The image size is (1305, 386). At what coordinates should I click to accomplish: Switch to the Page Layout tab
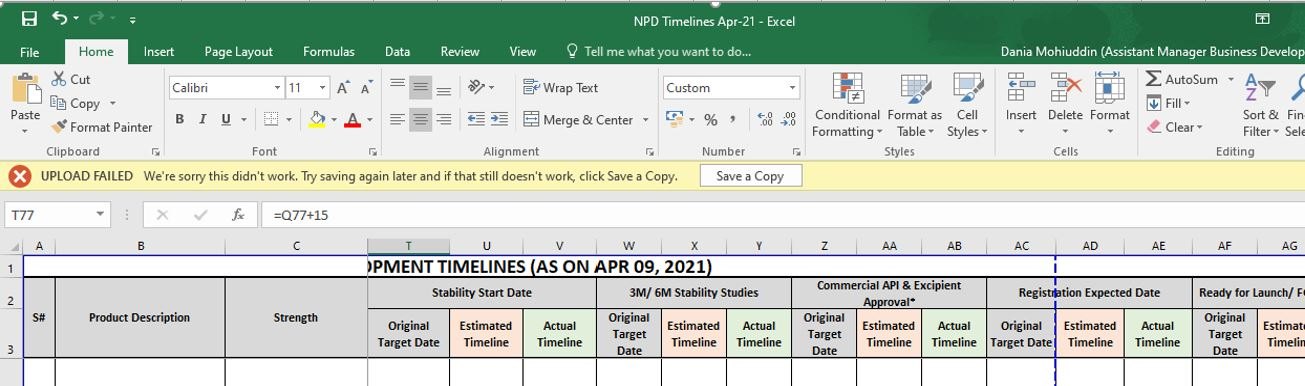point(238,52)
